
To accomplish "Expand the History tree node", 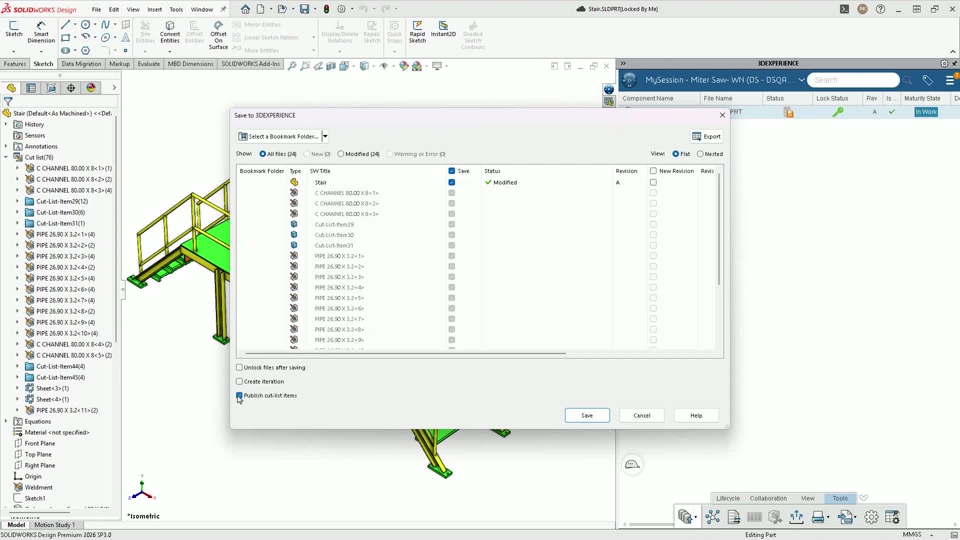I will click(x=6, y=124).
